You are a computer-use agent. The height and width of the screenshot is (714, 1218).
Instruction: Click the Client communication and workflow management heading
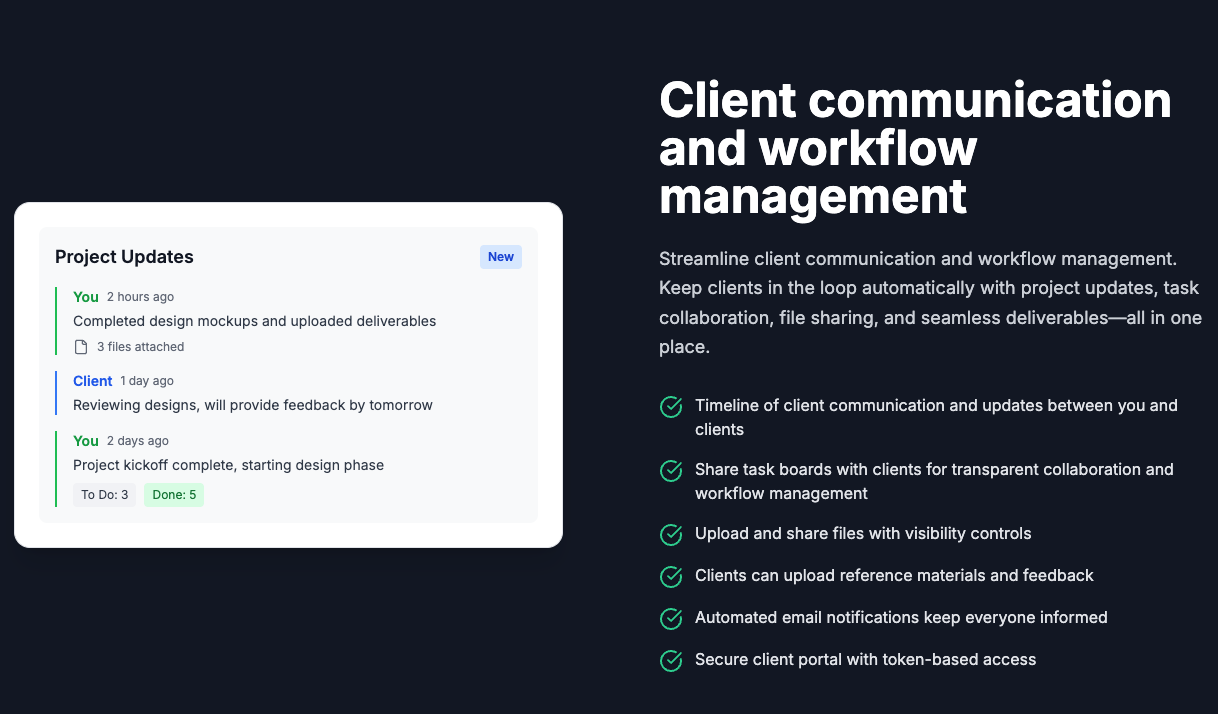[x=915, y=148]
